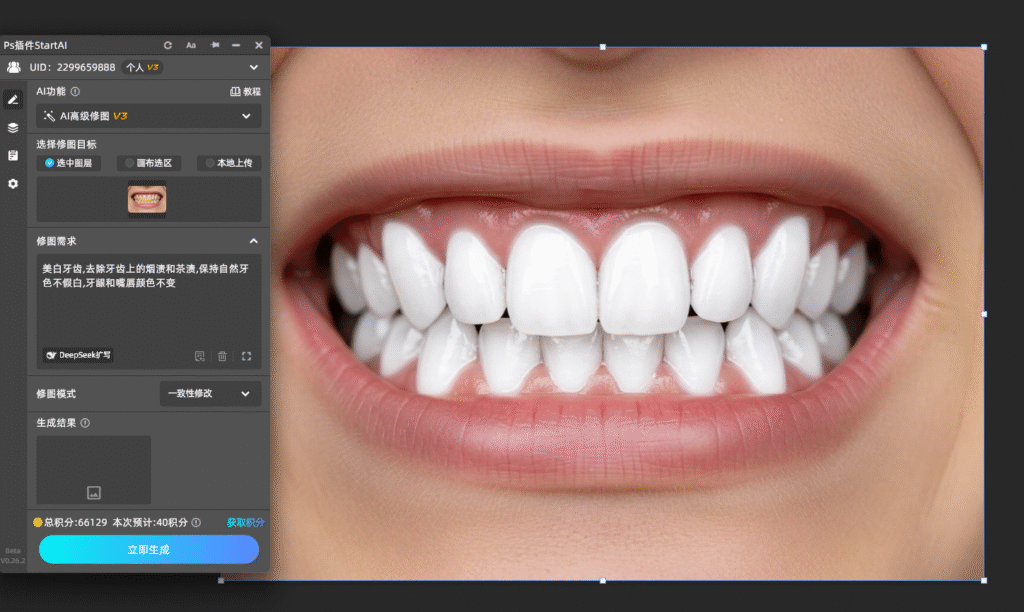Collapse the 修图需求 section

(253, 241)
